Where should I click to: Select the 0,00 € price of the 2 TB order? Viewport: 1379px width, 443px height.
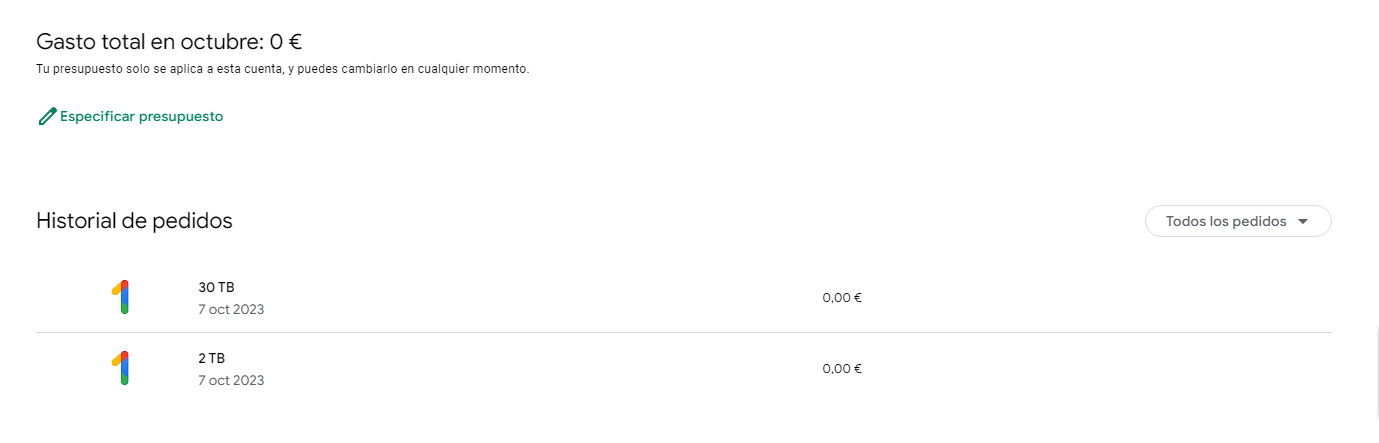click(842, 368)
